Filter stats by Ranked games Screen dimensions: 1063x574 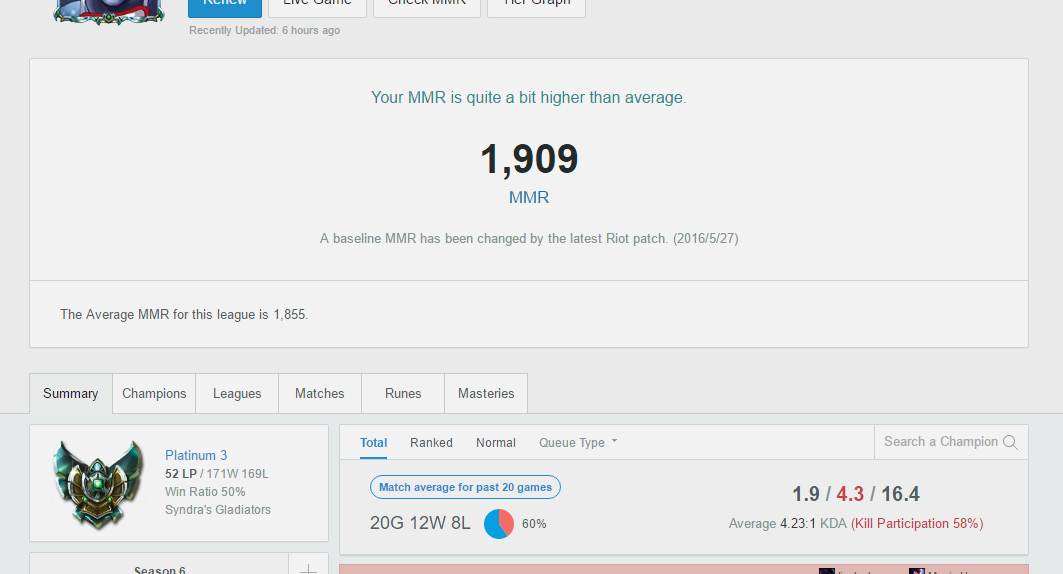[431, 443]
